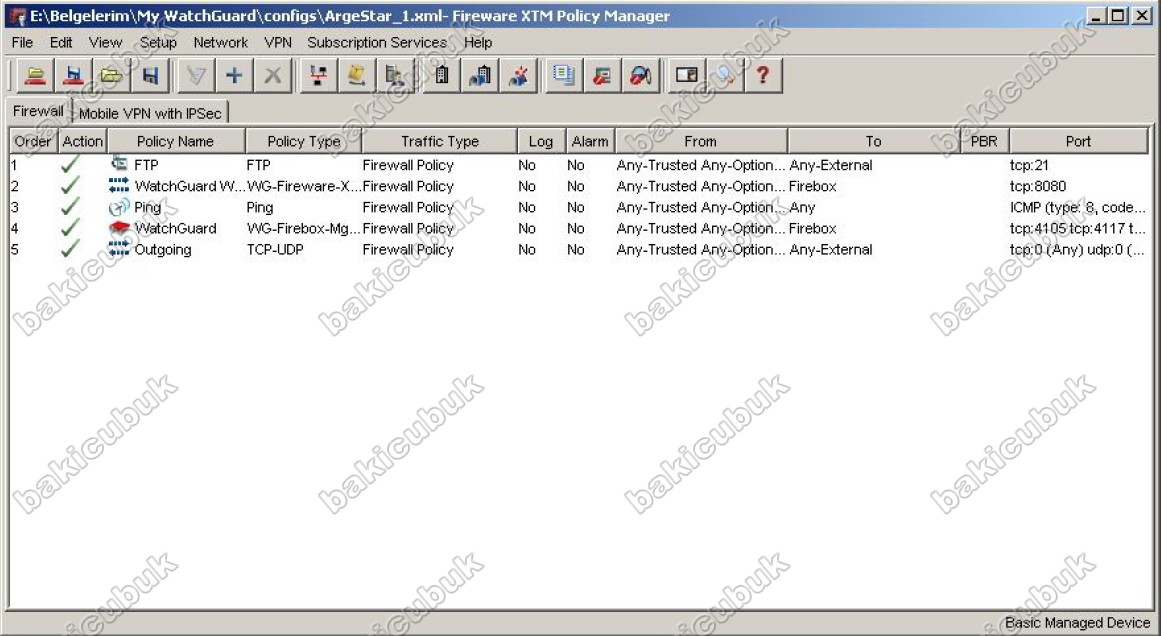This screenshot has height=636, width=1162.
Task: Open the Subscription Services menu
Action: tap(376, 42)
